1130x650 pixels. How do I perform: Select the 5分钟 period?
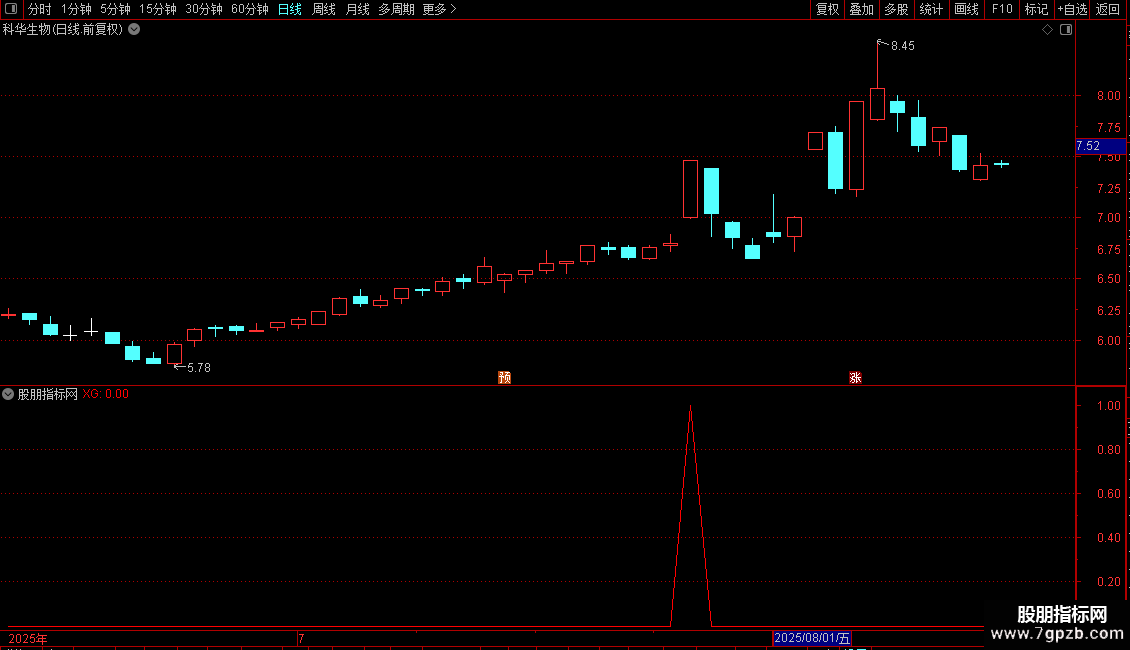115,9
